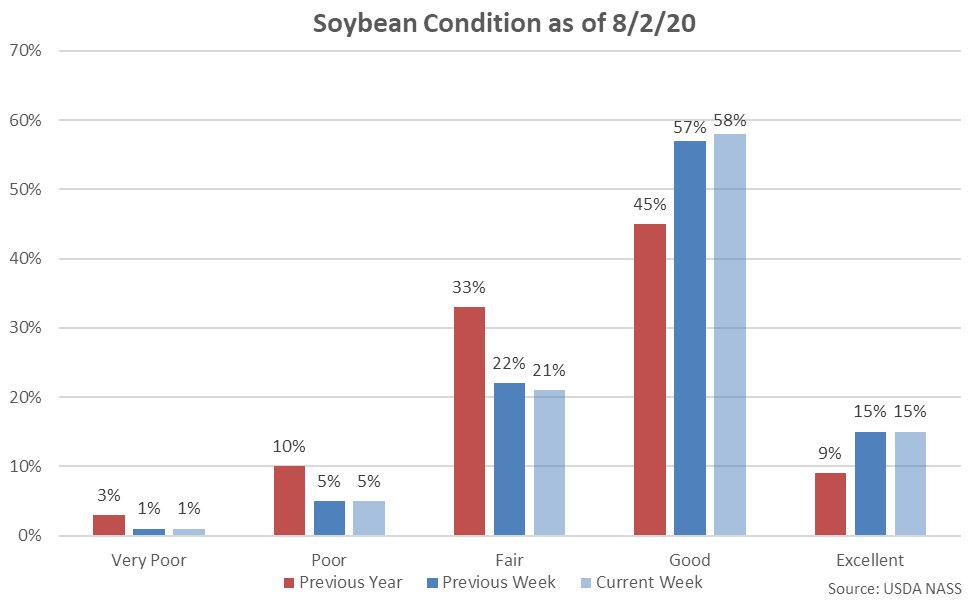Click the Previous Year bar for Poor

coord(289,501)
